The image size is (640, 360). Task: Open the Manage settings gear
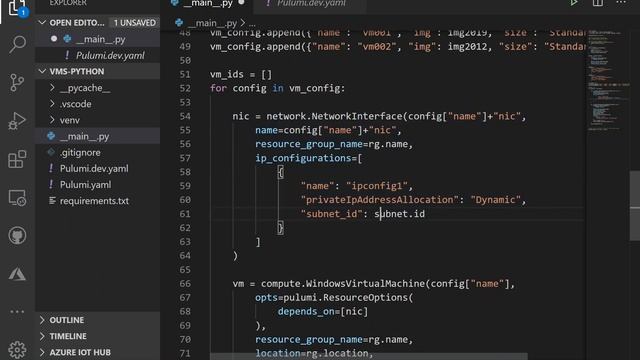click(17, 350)
